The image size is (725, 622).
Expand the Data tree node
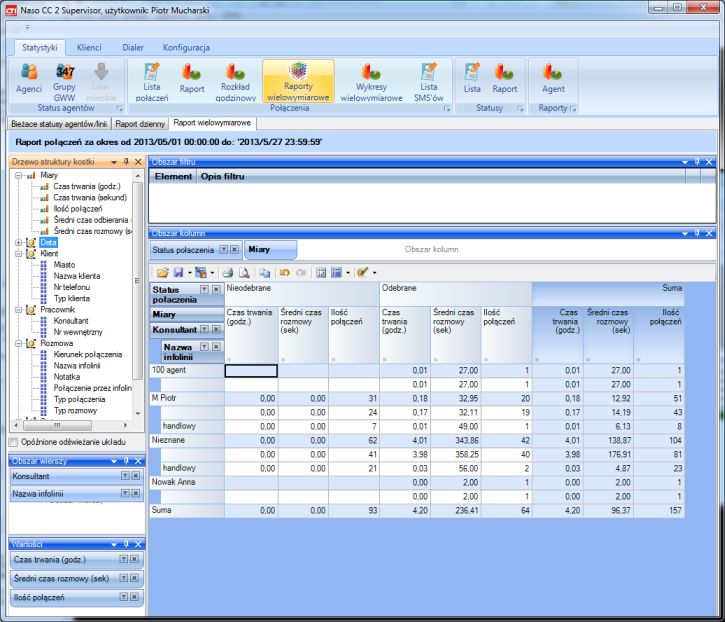tap(18, 242)
